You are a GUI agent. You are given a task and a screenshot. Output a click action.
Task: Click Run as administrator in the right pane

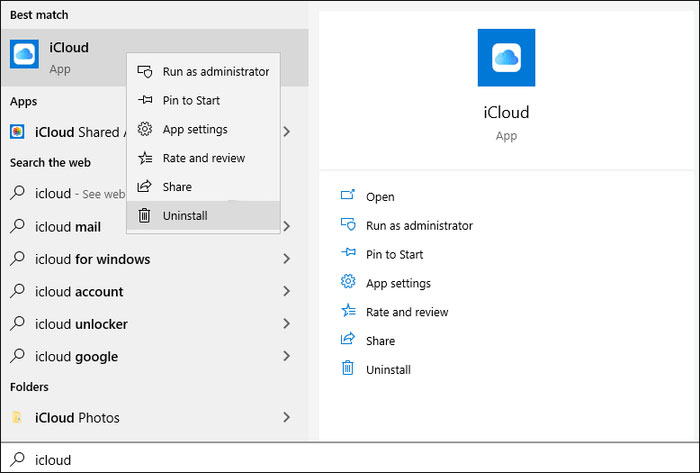pyautogui.click(x=419, y=226)
